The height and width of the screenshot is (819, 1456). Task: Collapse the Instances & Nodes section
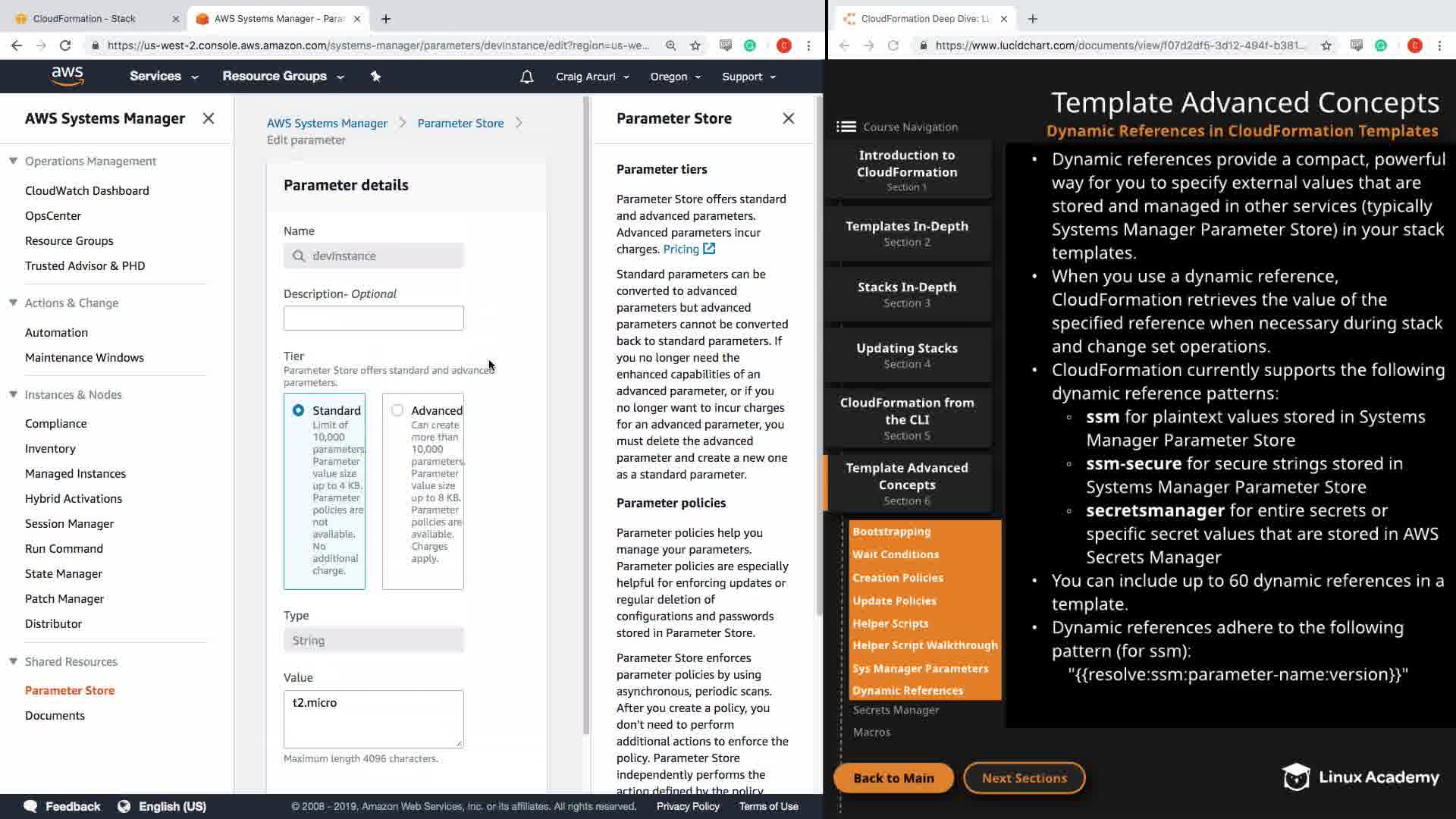[x=13, y=394]
